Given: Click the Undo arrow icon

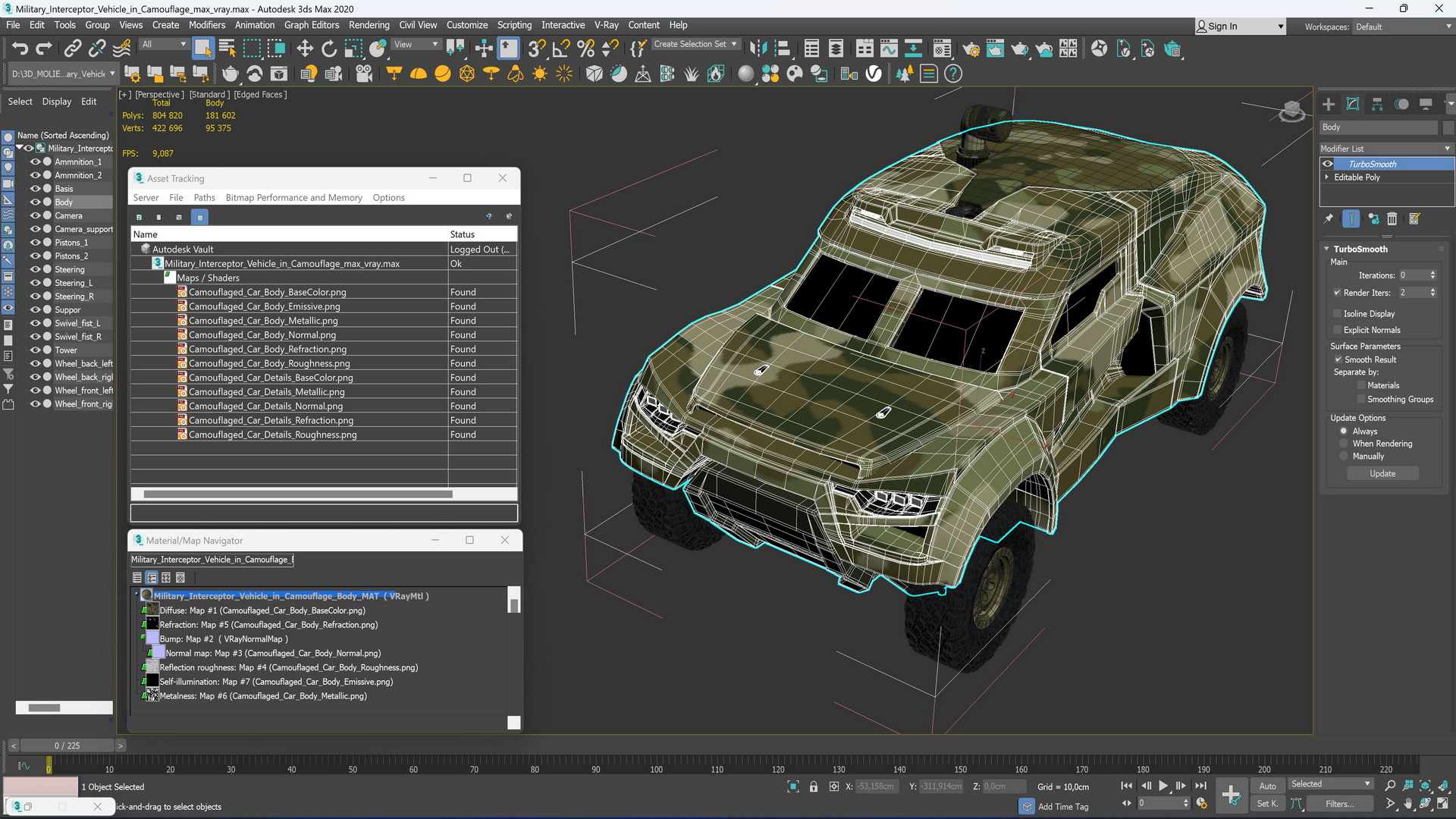Looking at the screenshot, I should 20,49.
